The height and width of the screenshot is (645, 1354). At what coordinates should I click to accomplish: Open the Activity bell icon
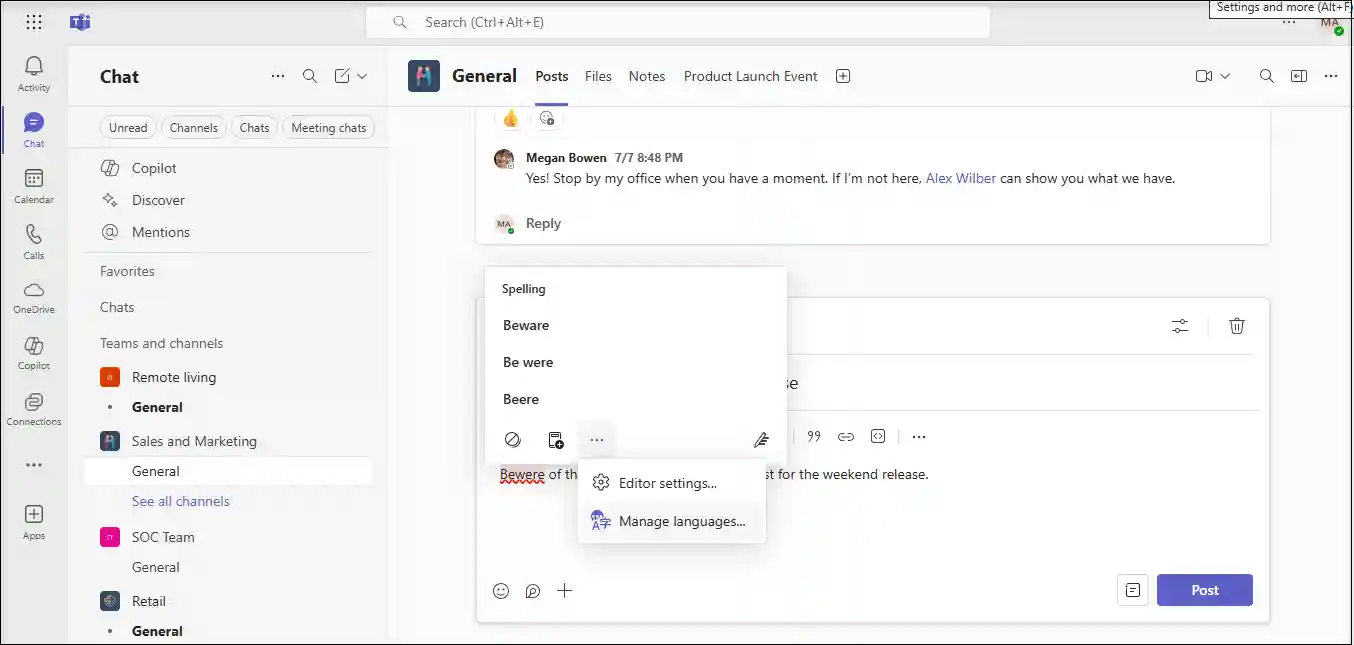(x=34, y=73)
